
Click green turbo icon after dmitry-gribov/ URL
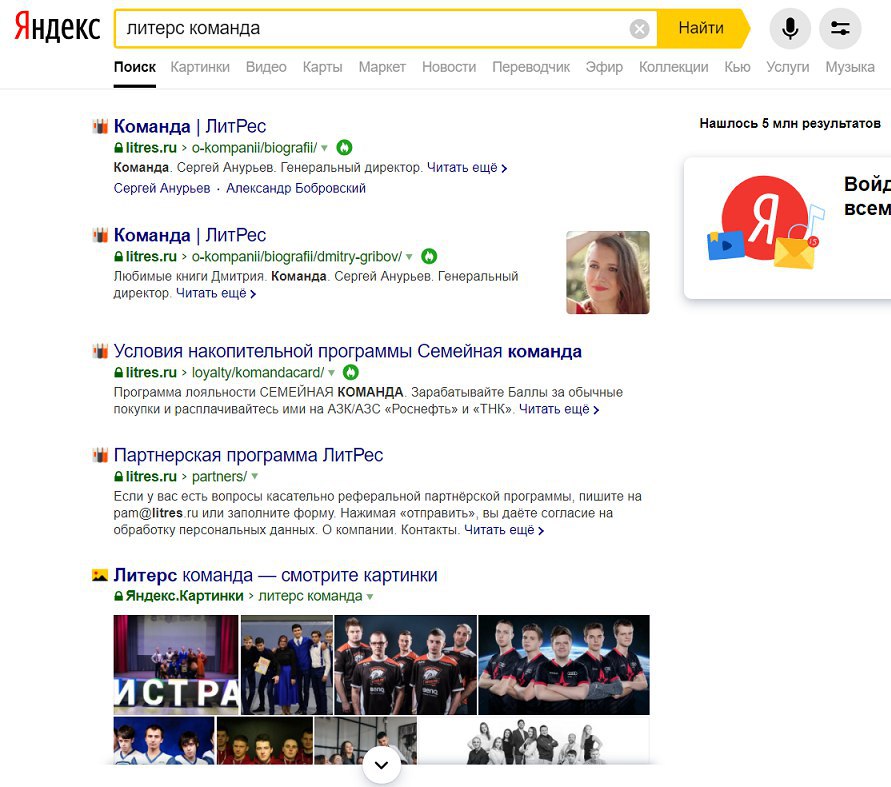point(429,256)
